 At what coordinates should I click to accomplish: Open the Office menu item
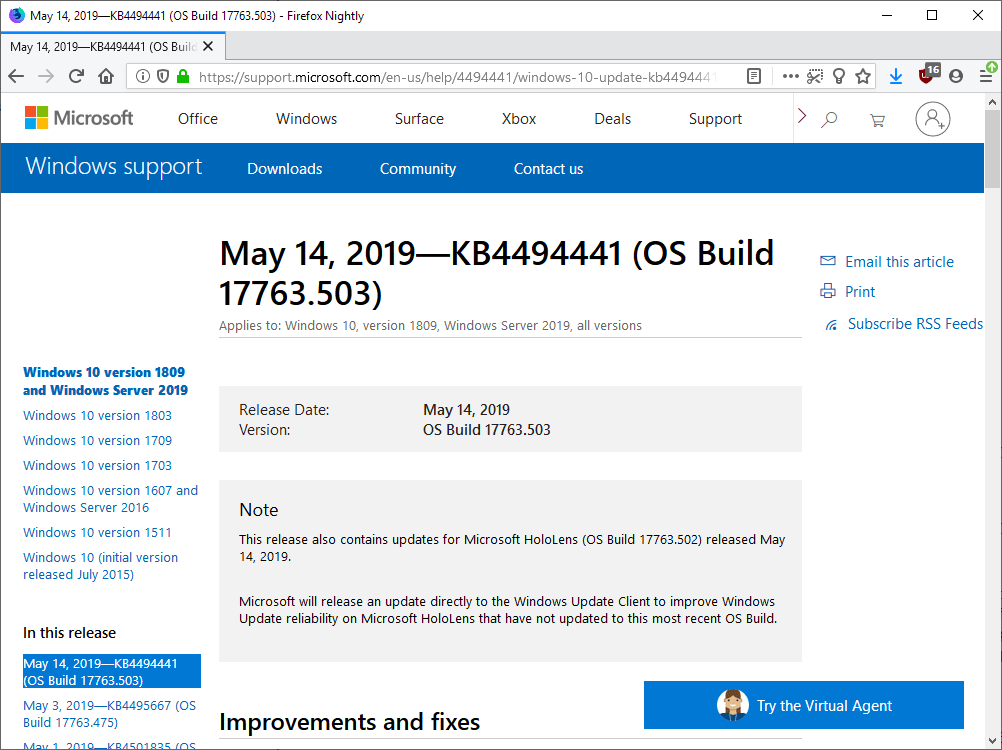click(197, 119)
